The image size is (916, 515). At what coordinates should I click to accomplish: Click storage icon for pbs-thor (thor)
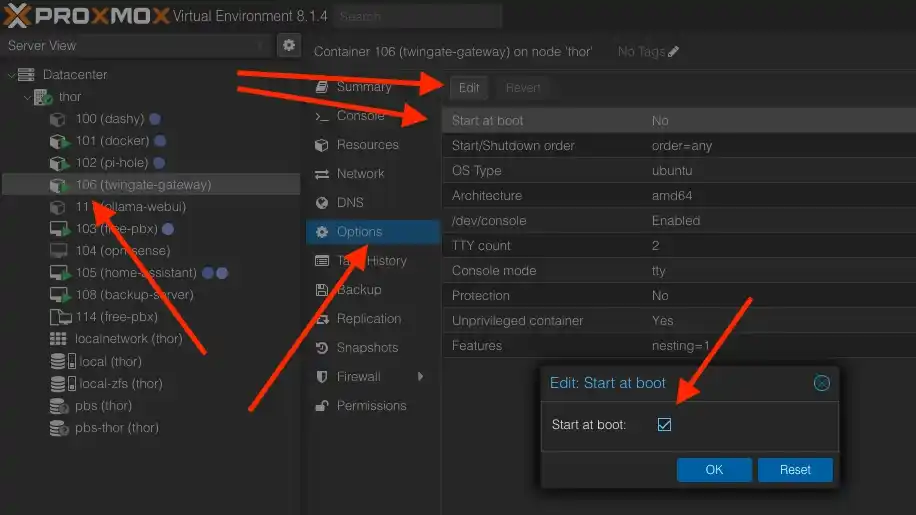point(59,428)
